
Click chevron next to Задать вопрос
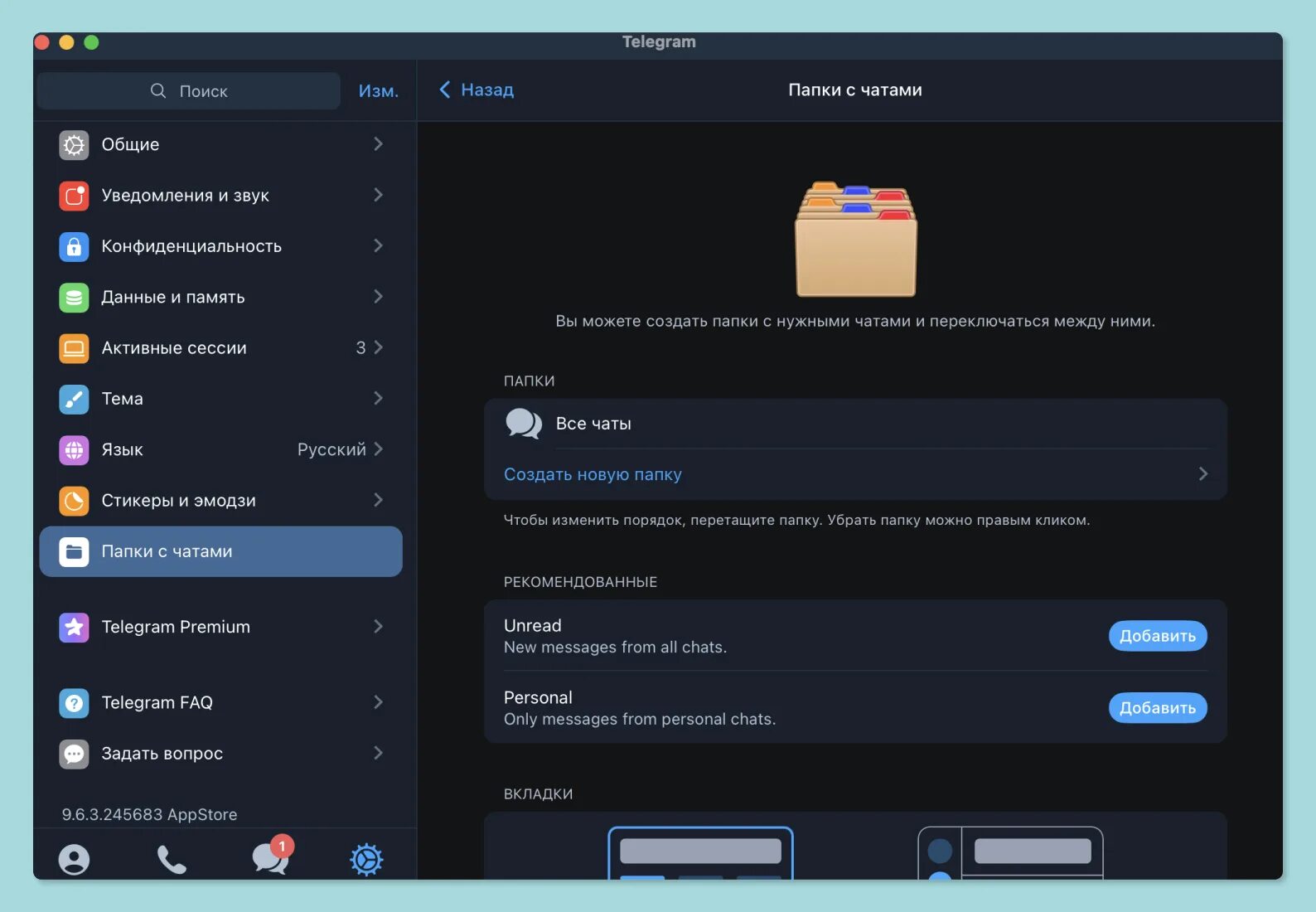tap(378, 753)
